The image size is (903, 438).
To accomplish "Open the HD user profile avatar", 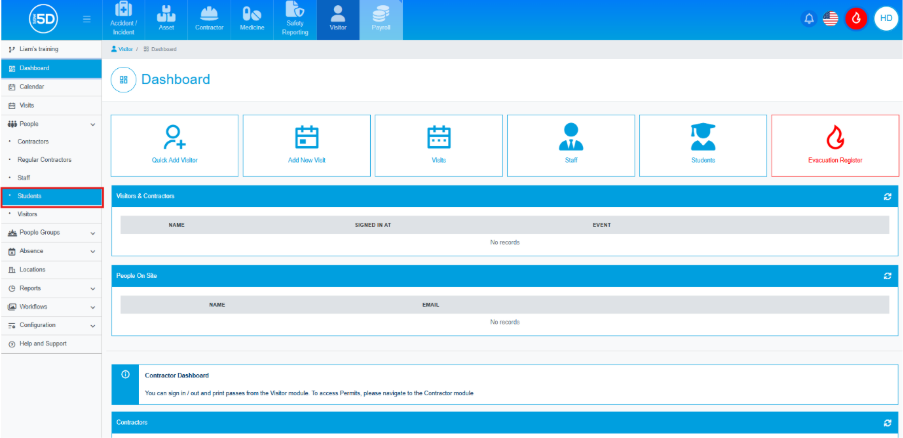I will 884,19.
